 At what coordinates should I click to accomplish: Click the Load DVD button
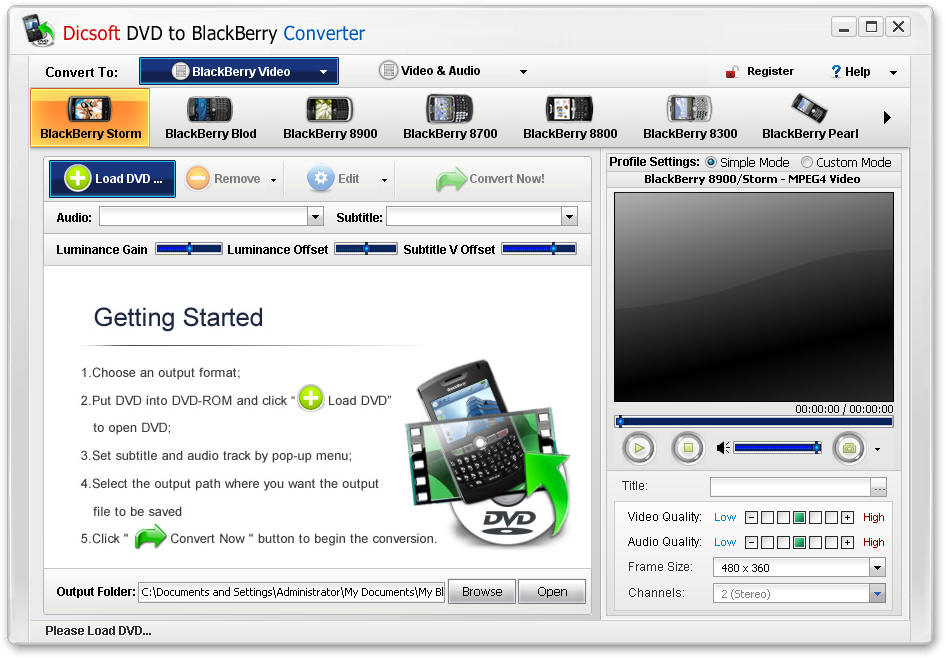point(113,178)
